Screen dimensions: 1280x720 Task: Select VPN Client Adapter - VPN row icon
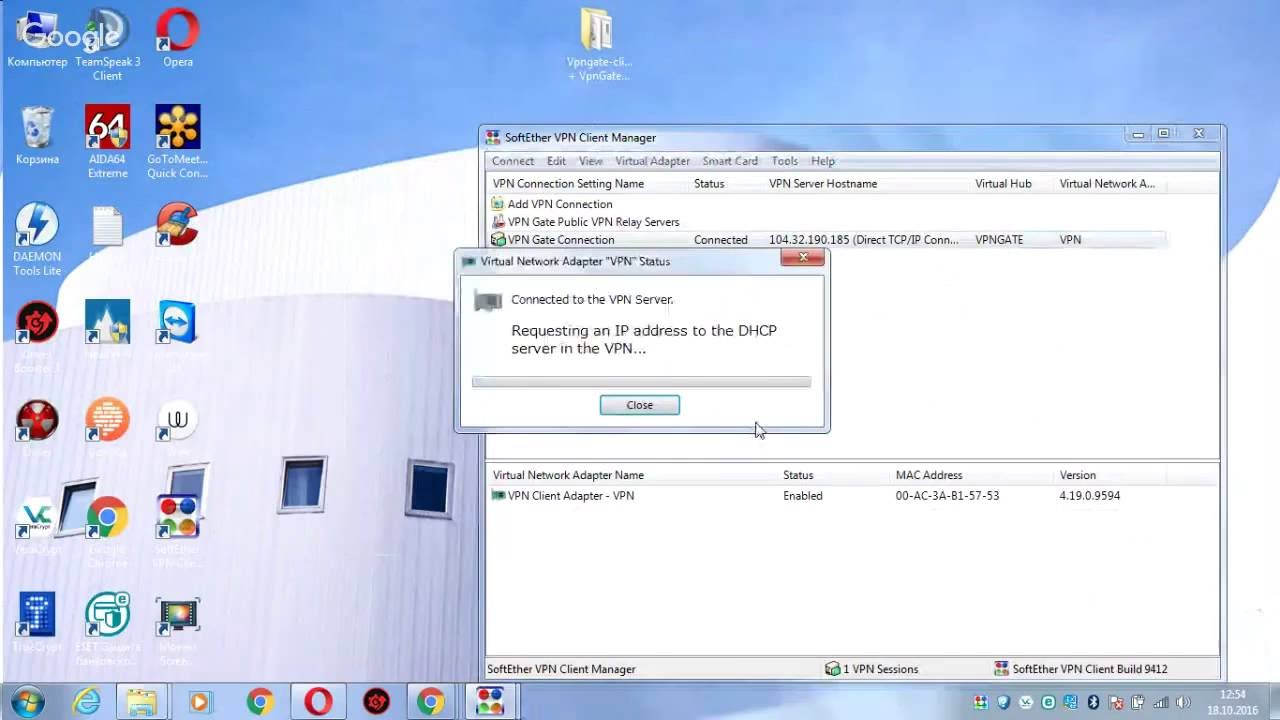498,496
